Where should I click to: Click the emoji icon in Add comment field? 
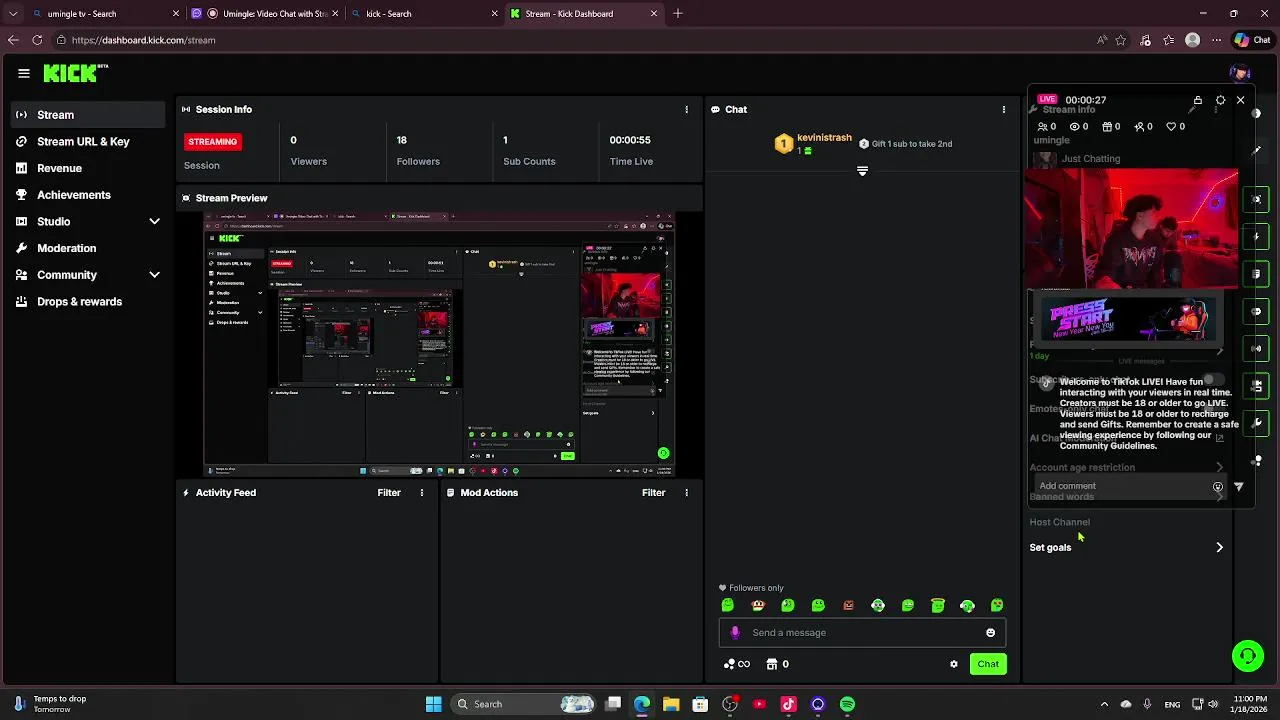pos(1217,487)
